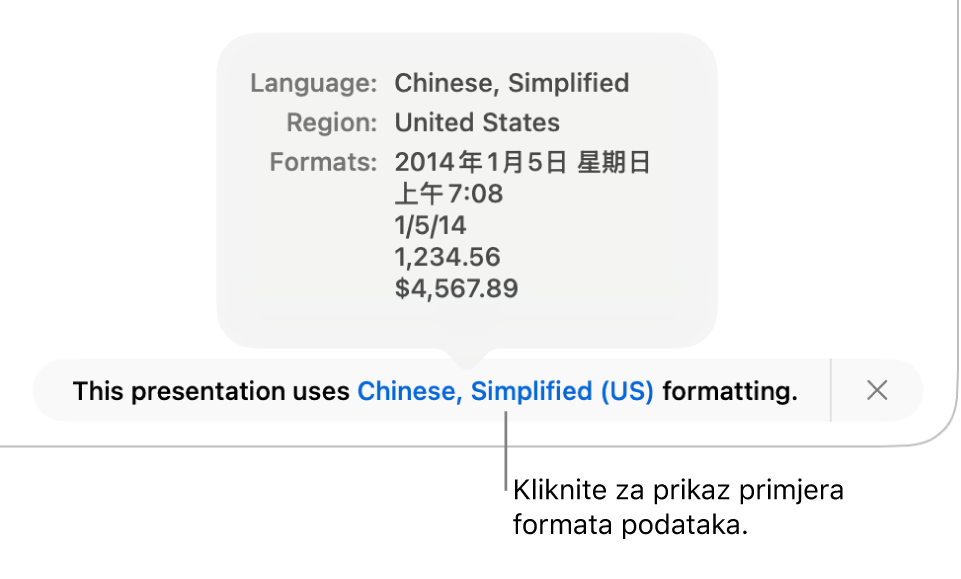
Task: Click the "Chinese, Simplified" language value
Action: pyautogui.click(x=512, y=83)
